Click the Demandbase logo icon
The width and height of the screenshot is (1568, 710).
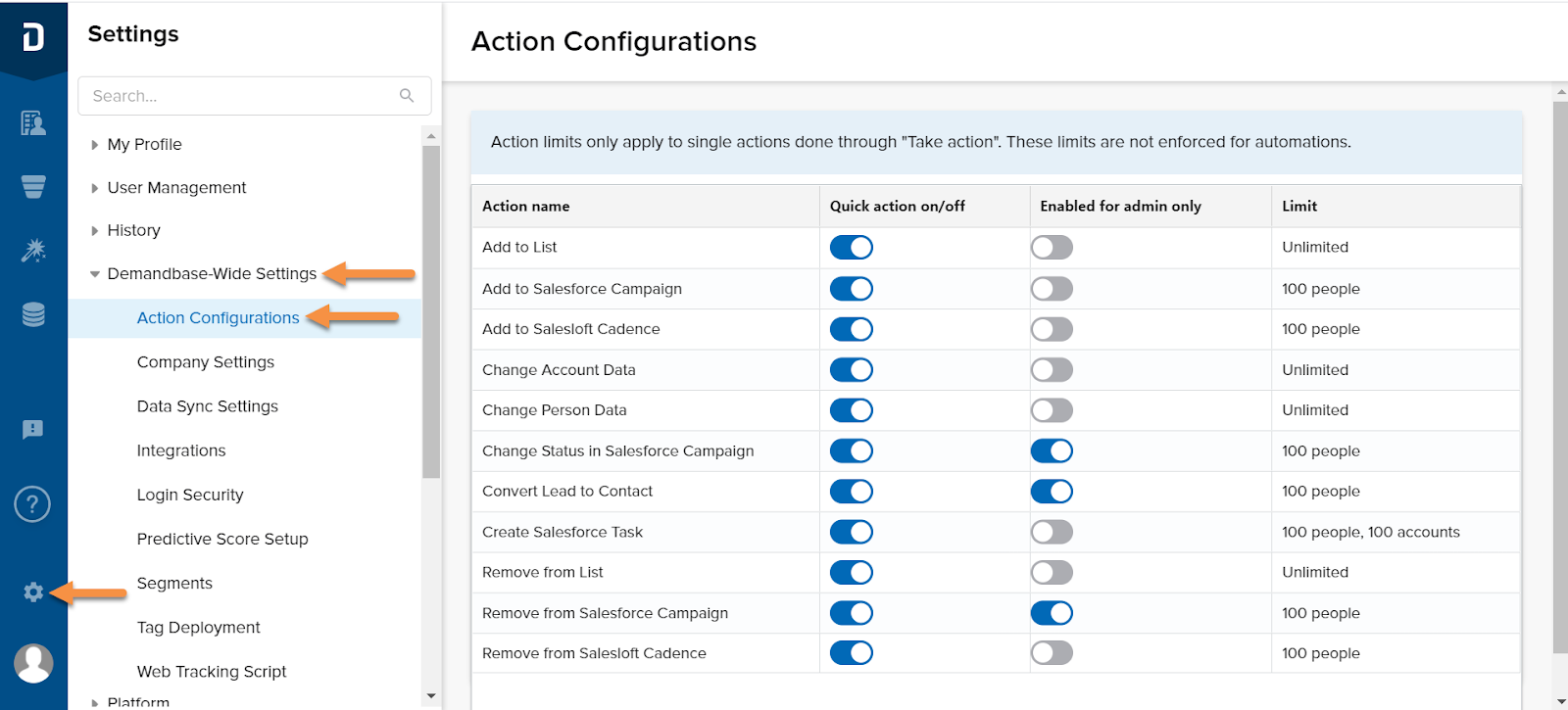33,37
